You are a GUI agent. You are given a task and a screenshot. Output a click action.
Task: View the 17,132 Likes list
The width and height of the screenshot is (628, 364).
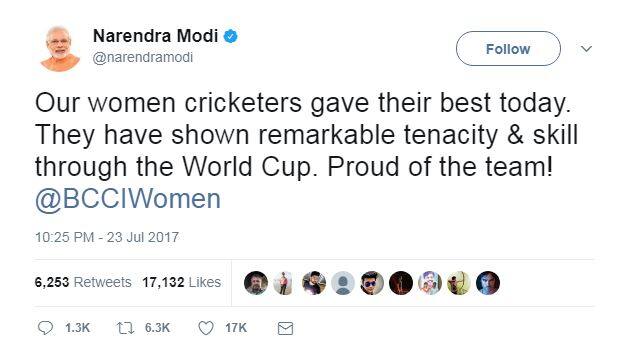(181, 282)
